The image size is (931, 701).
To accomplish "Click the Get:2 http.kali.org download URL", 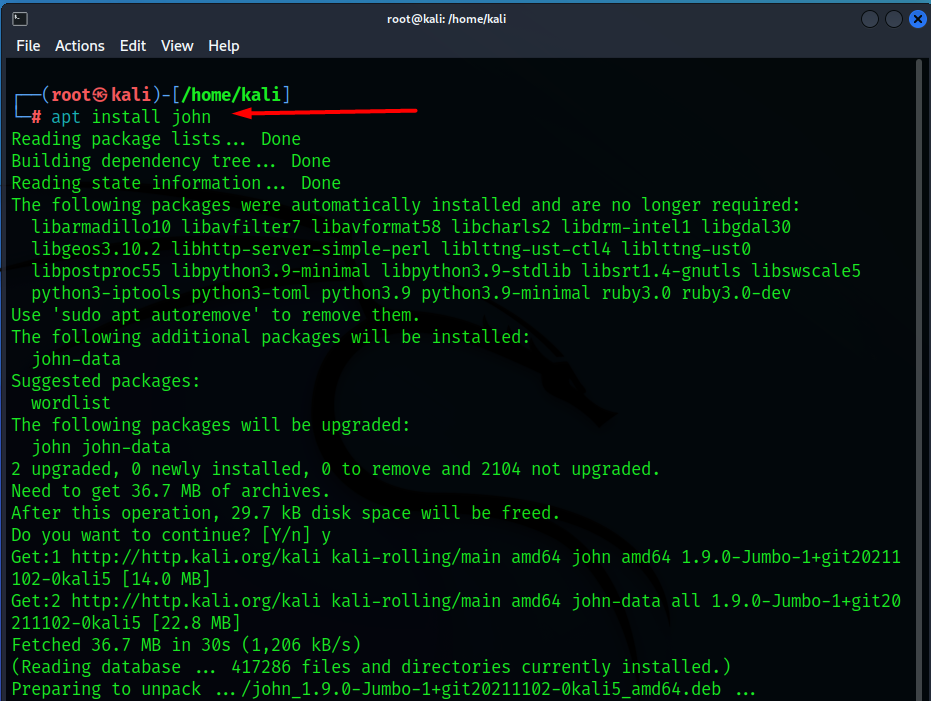I will (196, 601).
